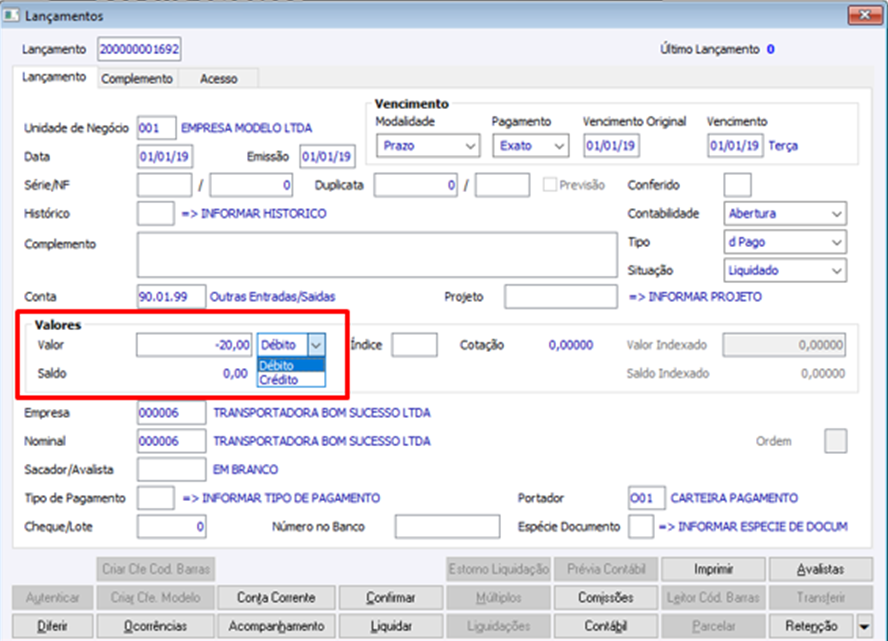This screenshot has height=641, width=888.
Task: Collapse the Débito/Crédito combo box arrow
Action: (x=317, y=344)
